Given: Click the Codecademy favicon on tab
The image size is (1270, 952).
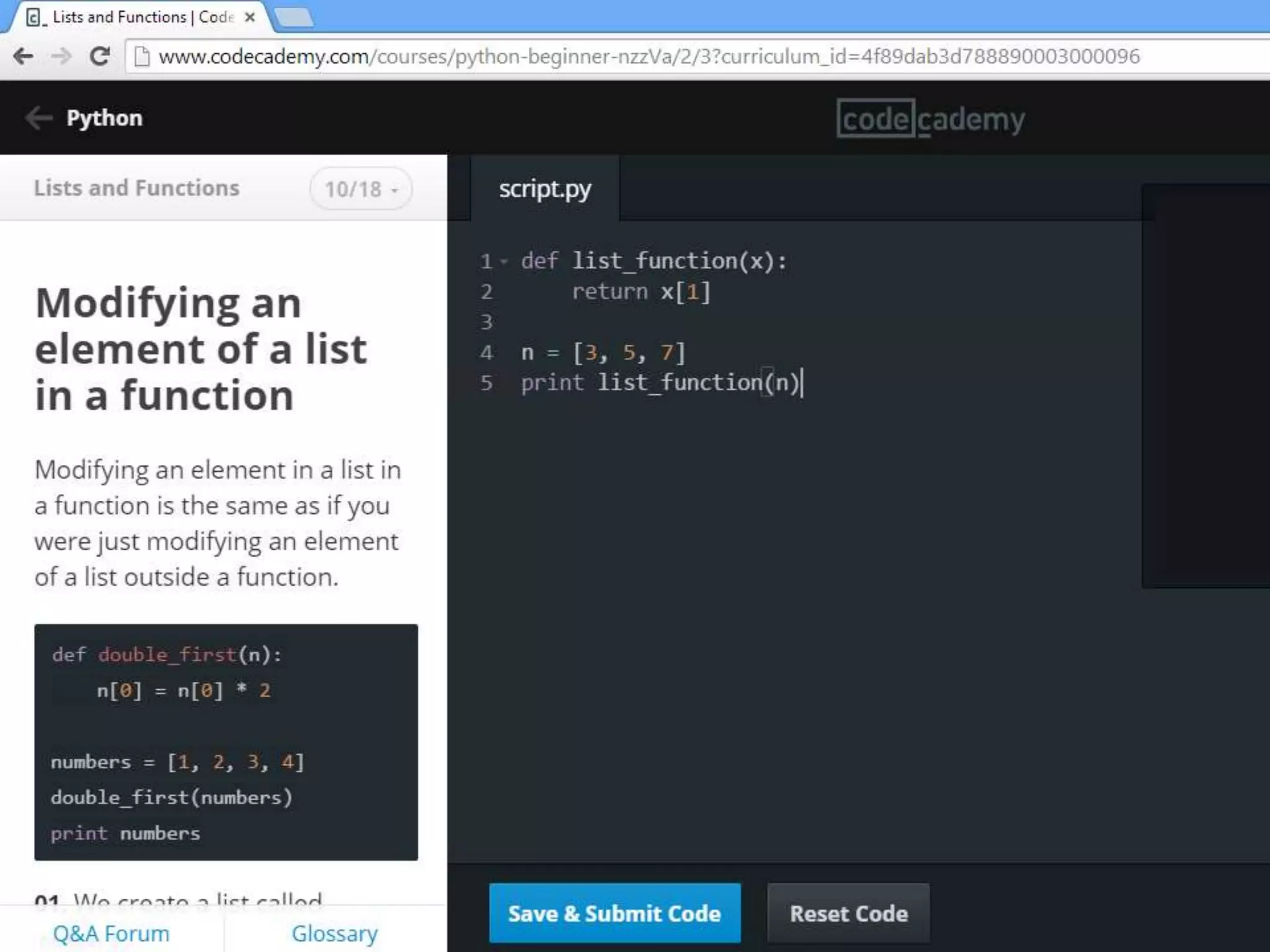Looking at the screenshot, I should (35, 17).
